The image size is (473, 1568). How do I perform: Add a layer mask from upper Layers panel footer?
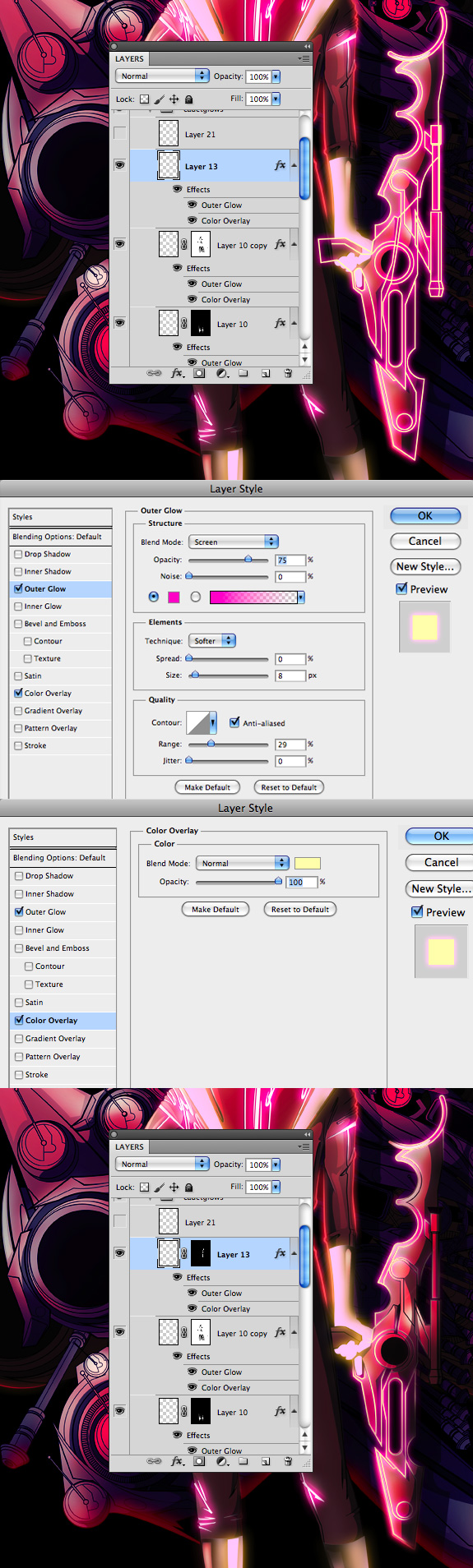point(199,373)
